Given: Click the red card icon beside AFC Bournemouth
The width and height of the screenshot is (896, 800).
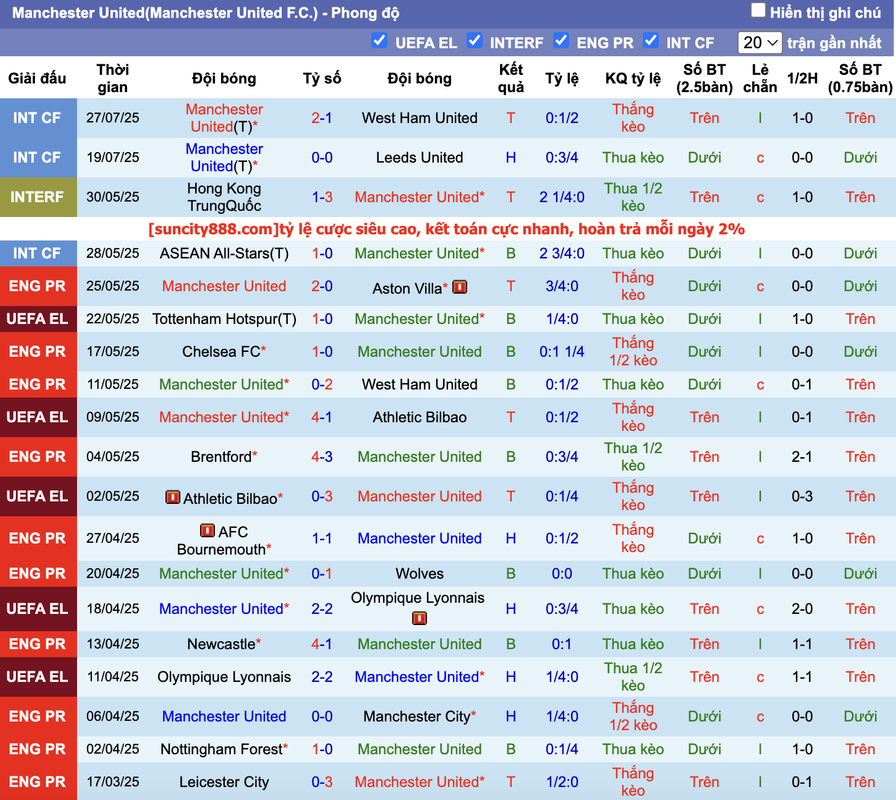Looking at the screenshot, I should point(207,531).
